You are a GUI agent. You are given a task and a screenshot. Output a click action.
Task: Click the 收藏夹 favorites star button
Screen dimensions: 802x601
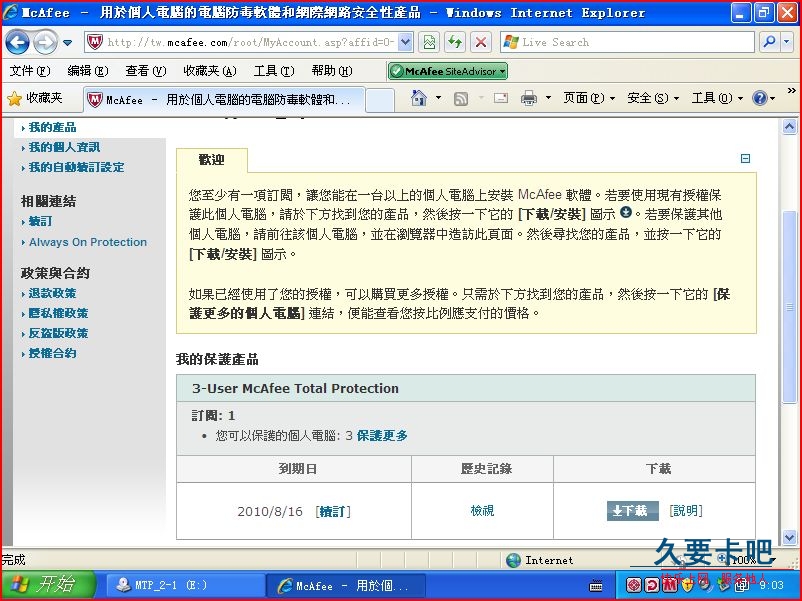click(x=35, y=98)
